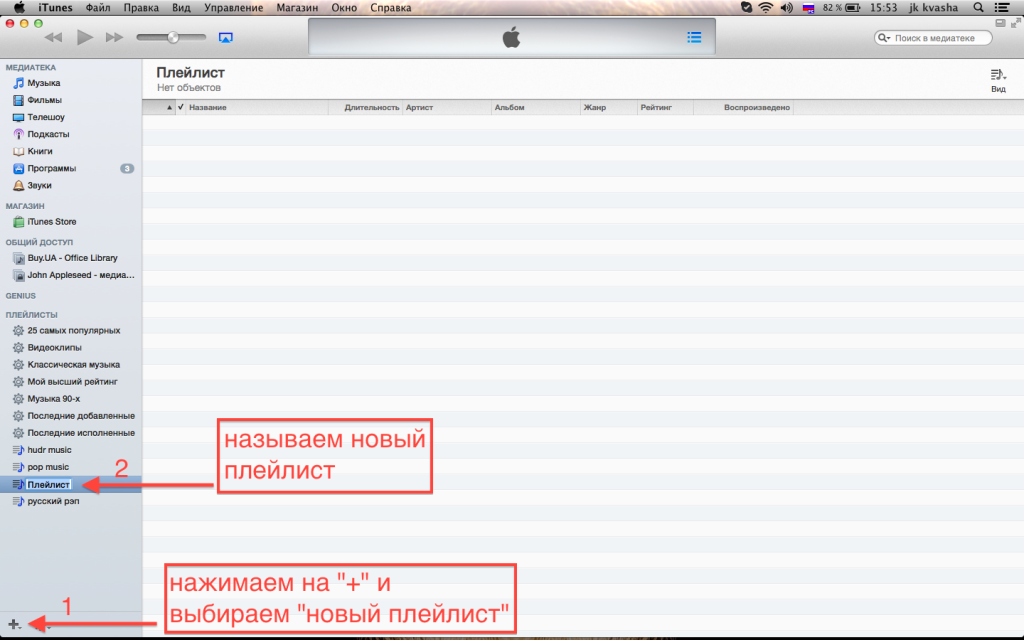1024x640 pixels.
Task: Switch to the mini player
Action: click(x=1000, y=23)
